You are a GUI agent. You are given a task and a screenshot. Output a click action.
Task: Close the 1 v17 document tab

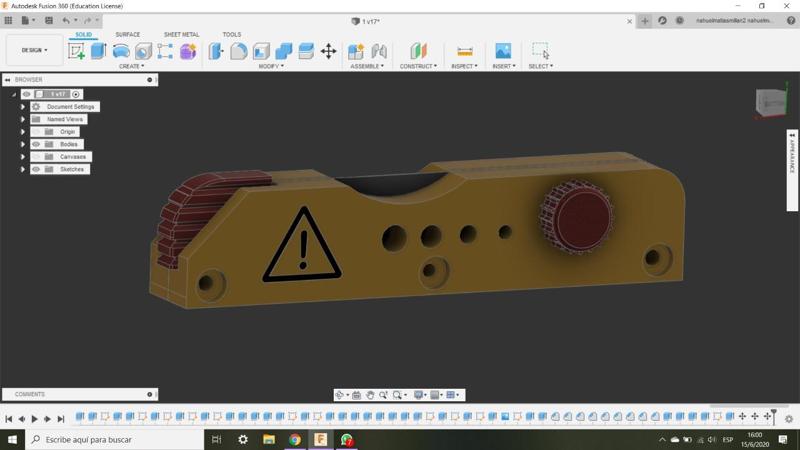(x=629, y=21)
